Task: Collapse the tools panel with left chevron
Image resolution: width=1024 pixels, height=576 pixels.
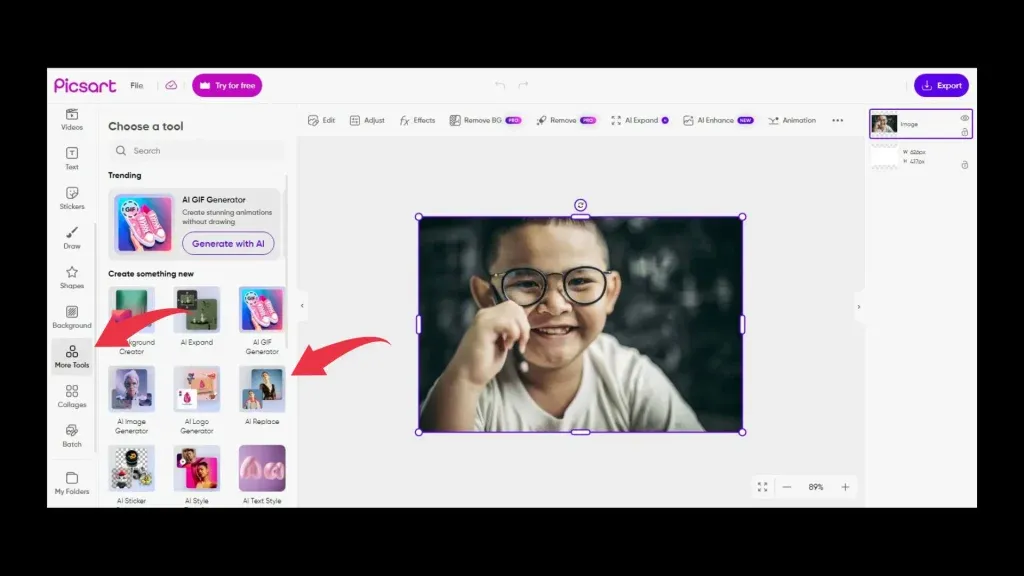Action: click(302, 306)
